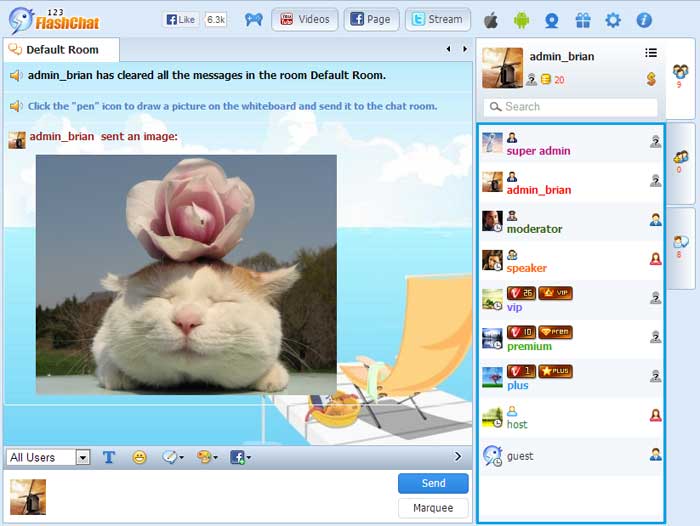Expand the toolbar with right chevron
Screen dimensions: 700x526
click(458, 456)
